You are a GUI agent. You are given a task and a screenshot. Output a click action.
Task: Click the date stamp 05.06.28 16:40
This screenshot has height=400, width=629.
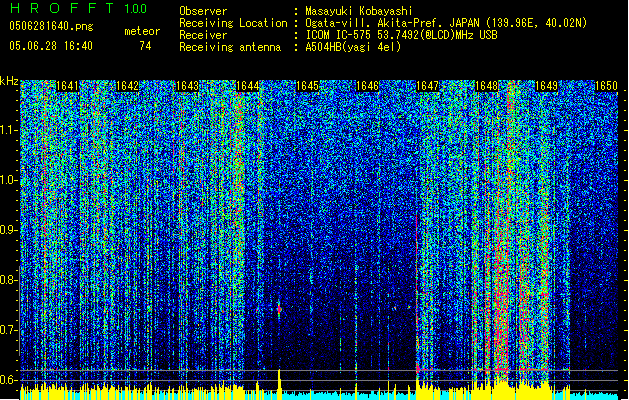coord(51,46)
